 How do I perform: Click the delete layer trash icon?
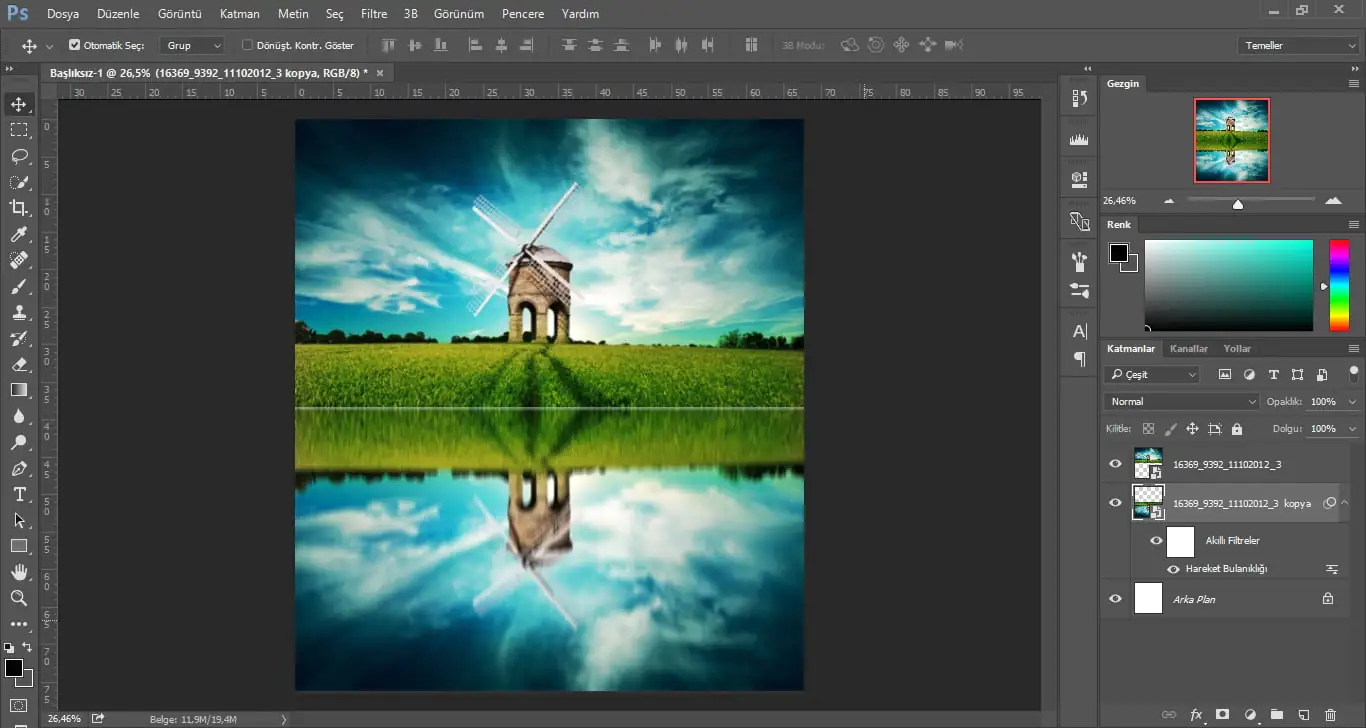1330,715
